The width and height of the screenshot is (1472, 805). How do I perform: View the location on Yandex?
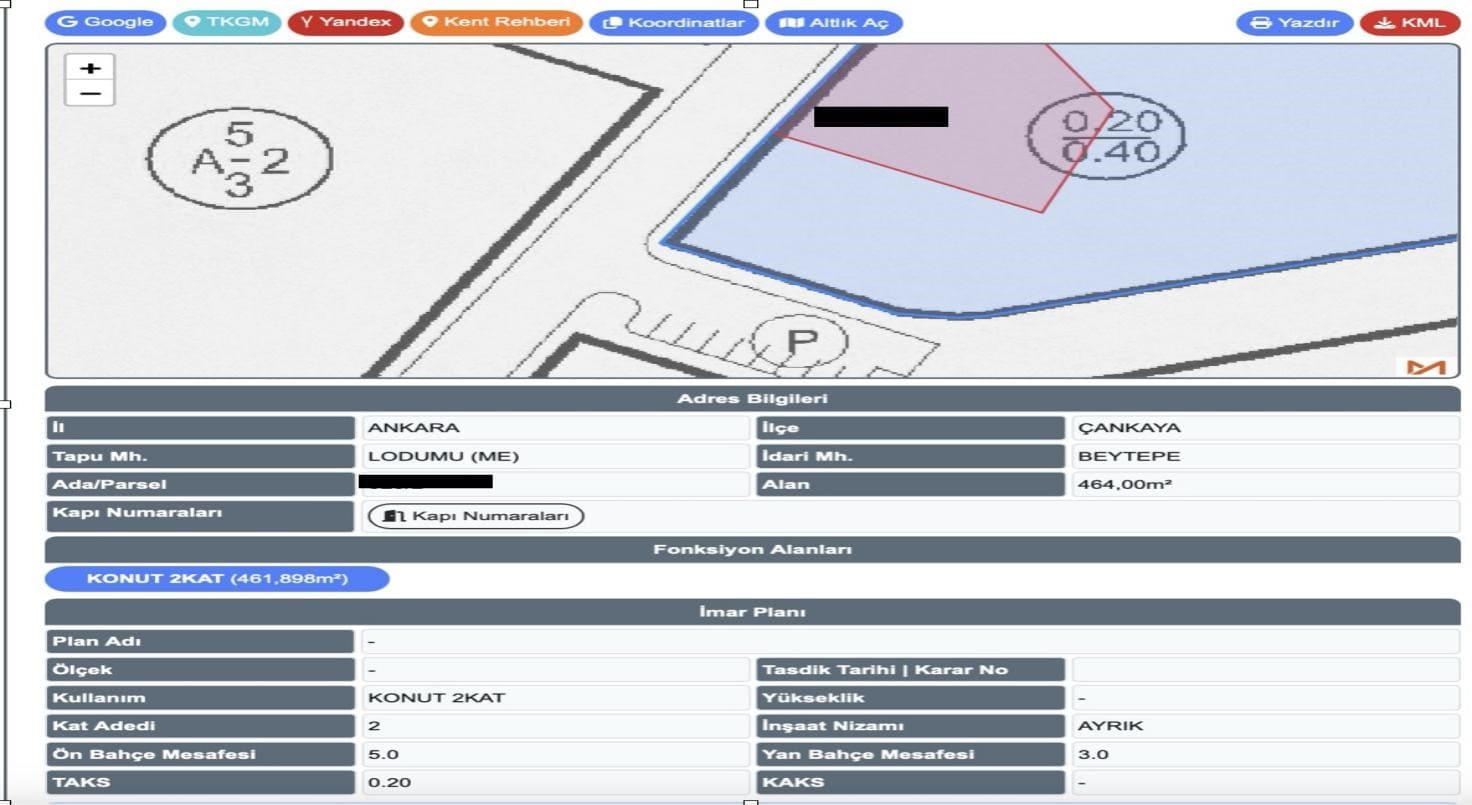pyautogui.click(x=346, y=22)
